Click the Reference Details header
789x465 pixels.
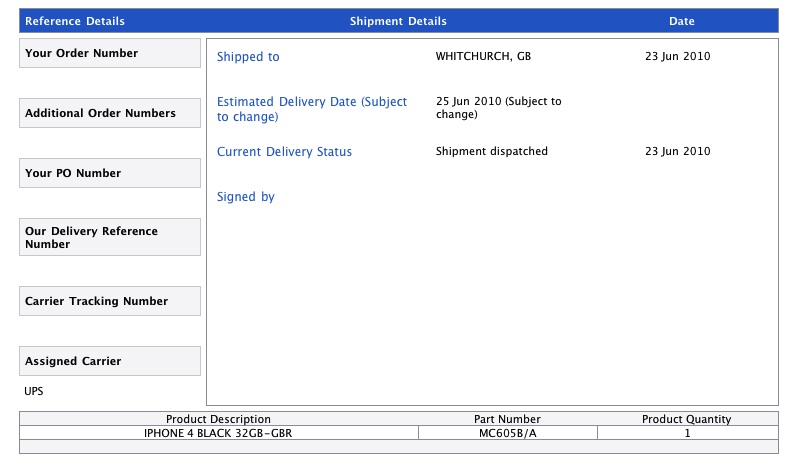coord(75,21)
